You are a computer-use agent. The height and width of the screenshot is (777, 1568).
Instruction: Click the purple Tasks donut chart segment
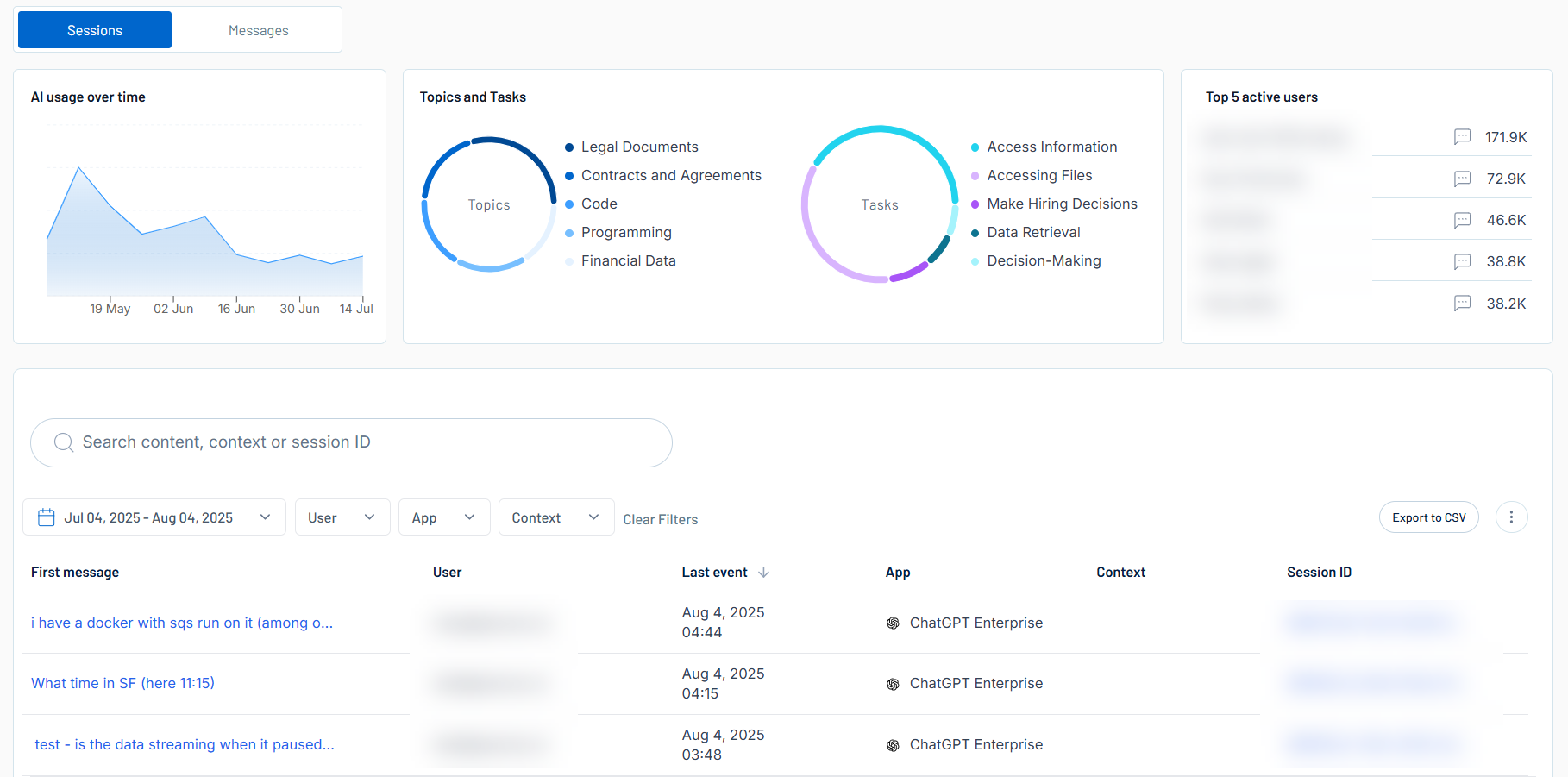(909, 272)
